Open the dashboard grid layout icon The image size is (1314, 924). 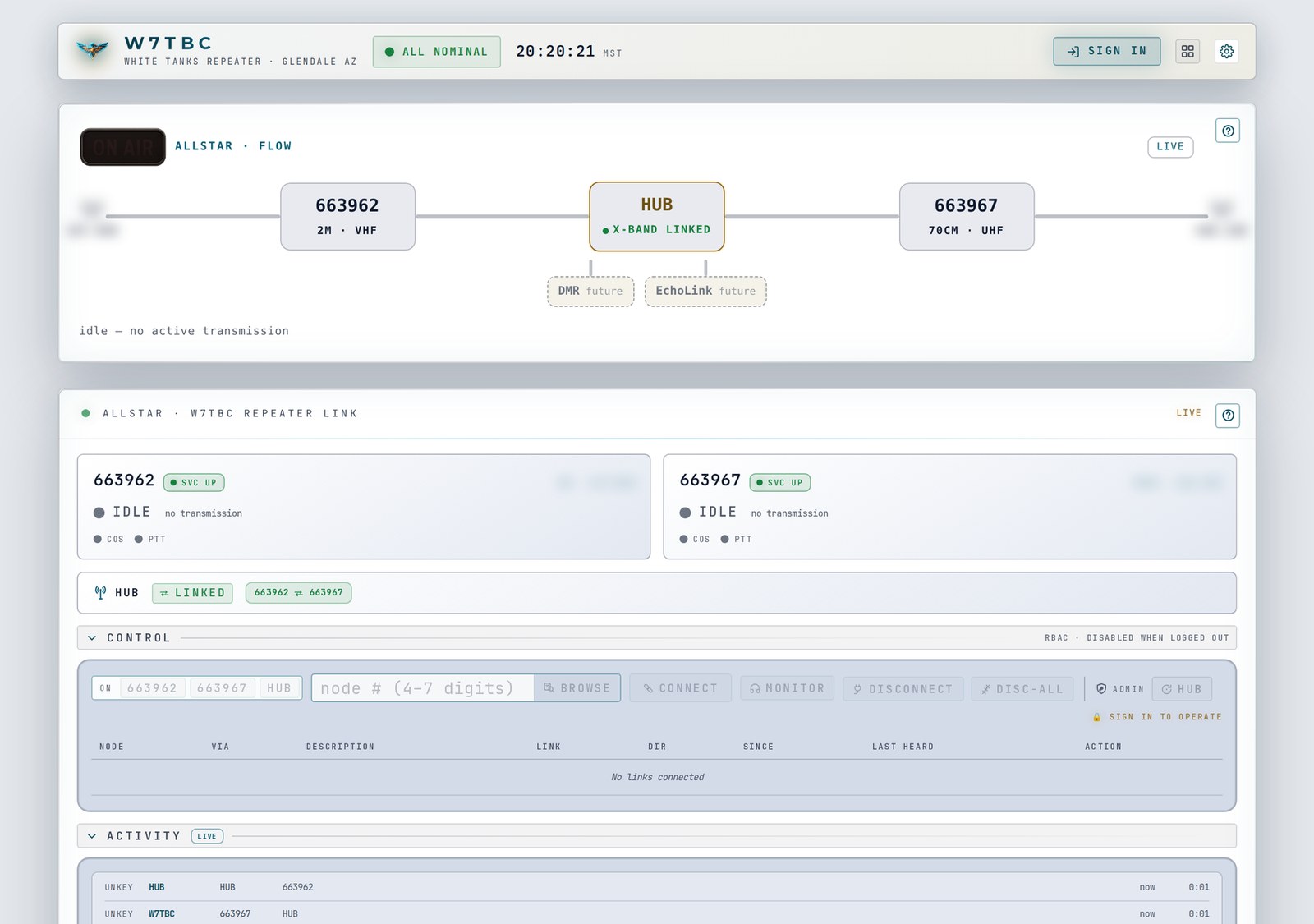(1188, 51)
